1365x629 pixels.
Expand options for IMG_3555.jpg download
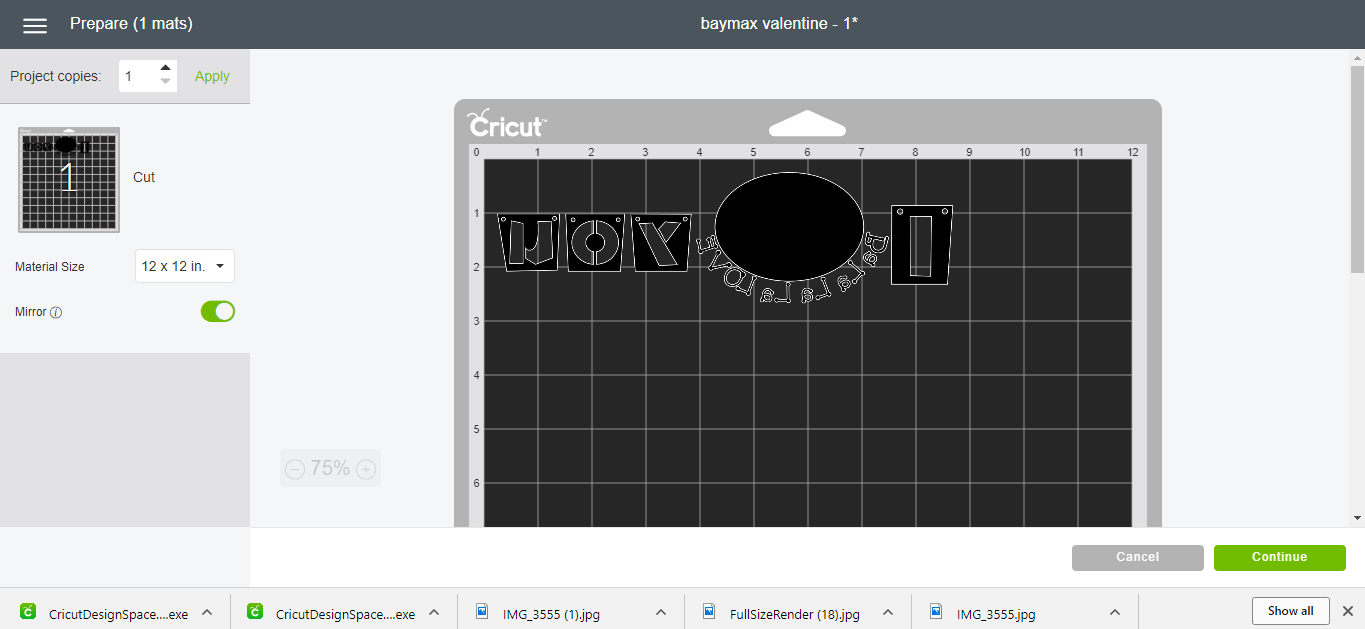click(x=1115, y=612)
